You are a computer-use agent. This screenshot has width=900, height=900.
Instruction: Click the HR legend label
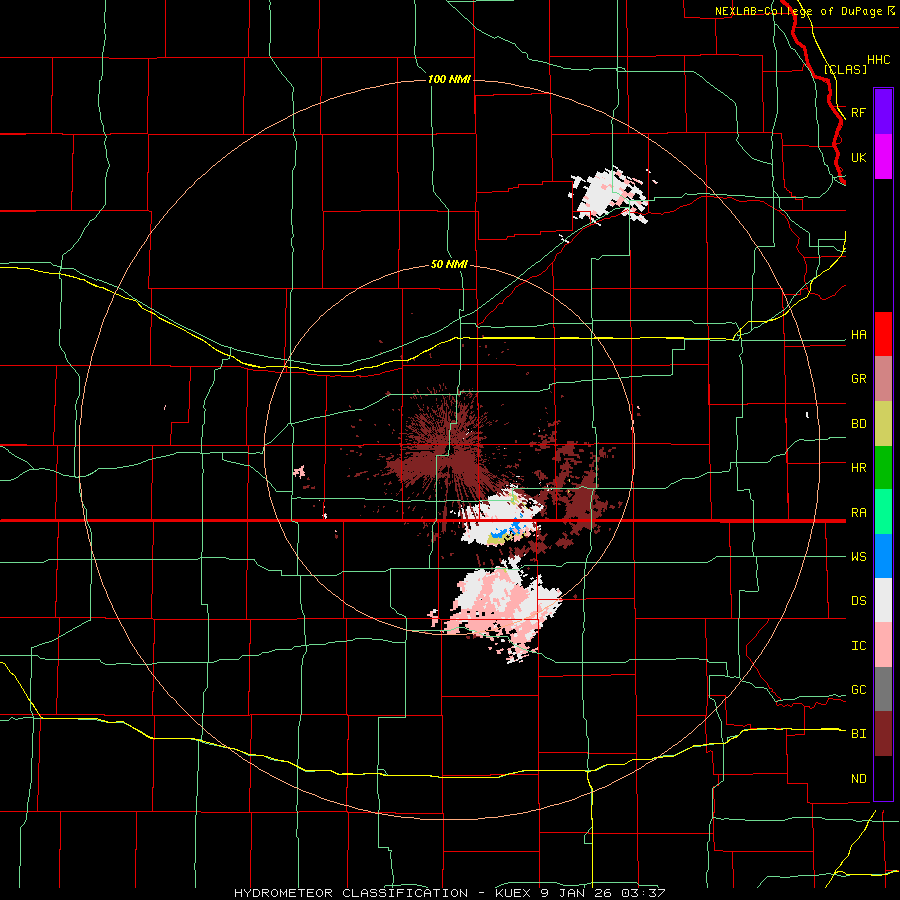[859, 468]
